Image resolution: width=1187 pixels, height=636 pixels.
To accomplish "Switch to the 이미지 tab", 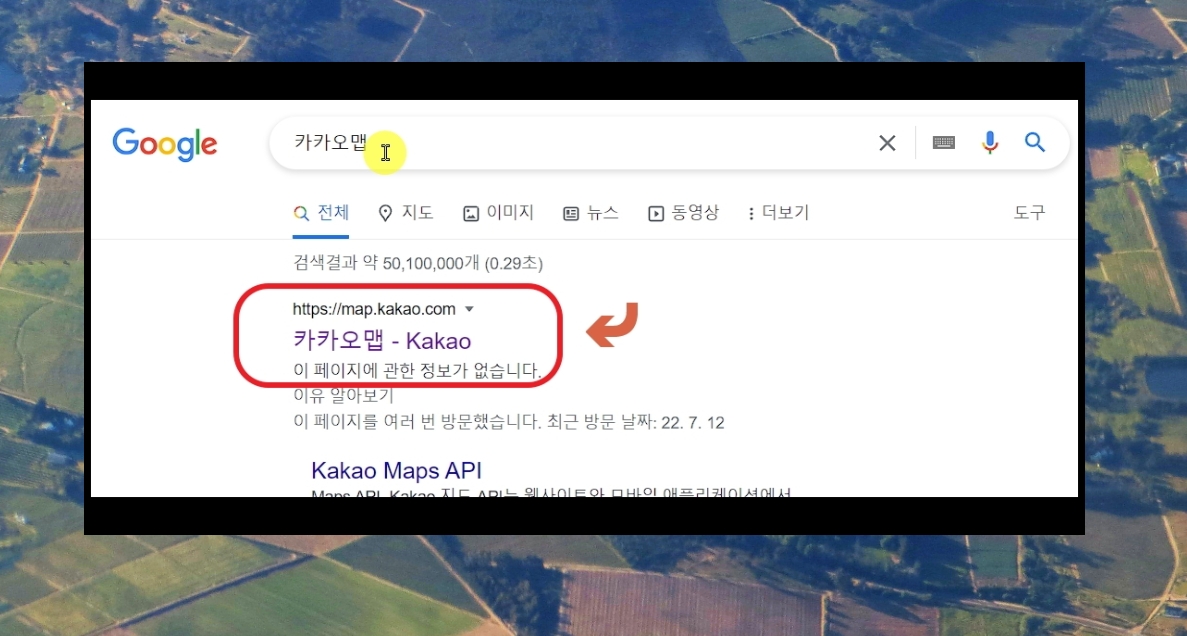I will pos(498,213).
